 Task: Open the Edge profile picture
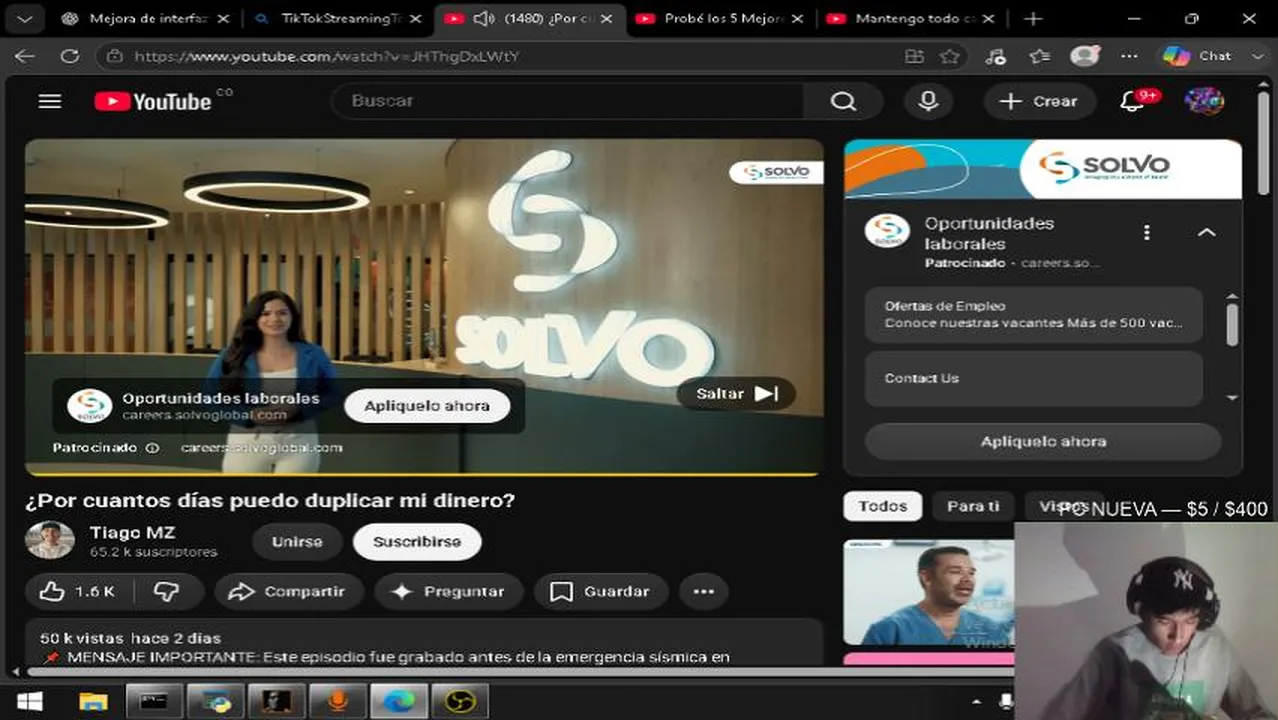click(x=1085, y=55)
